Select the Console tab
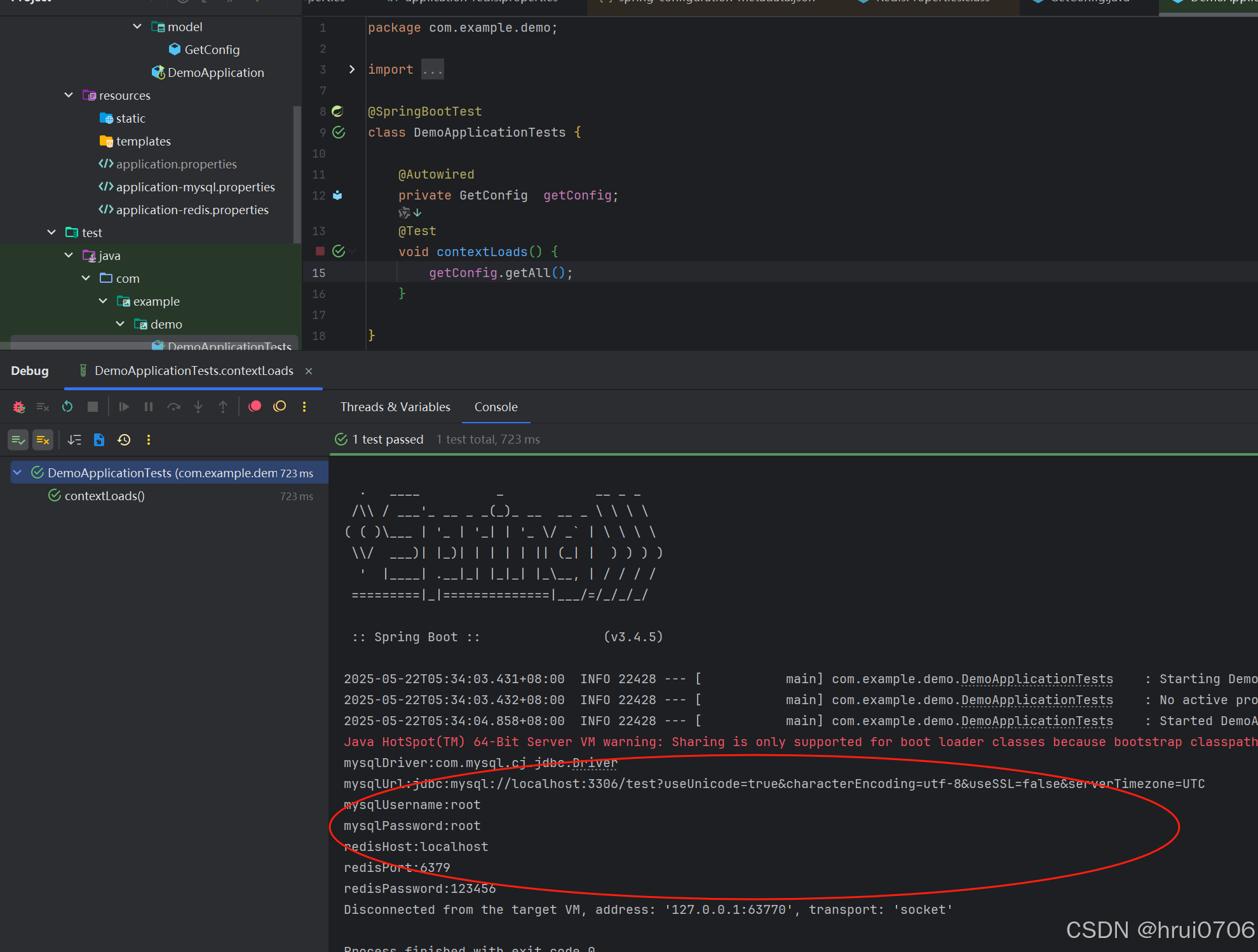The height and width of the screenshot is (952, 1258). pyautogui.click(x=496, y=407)
